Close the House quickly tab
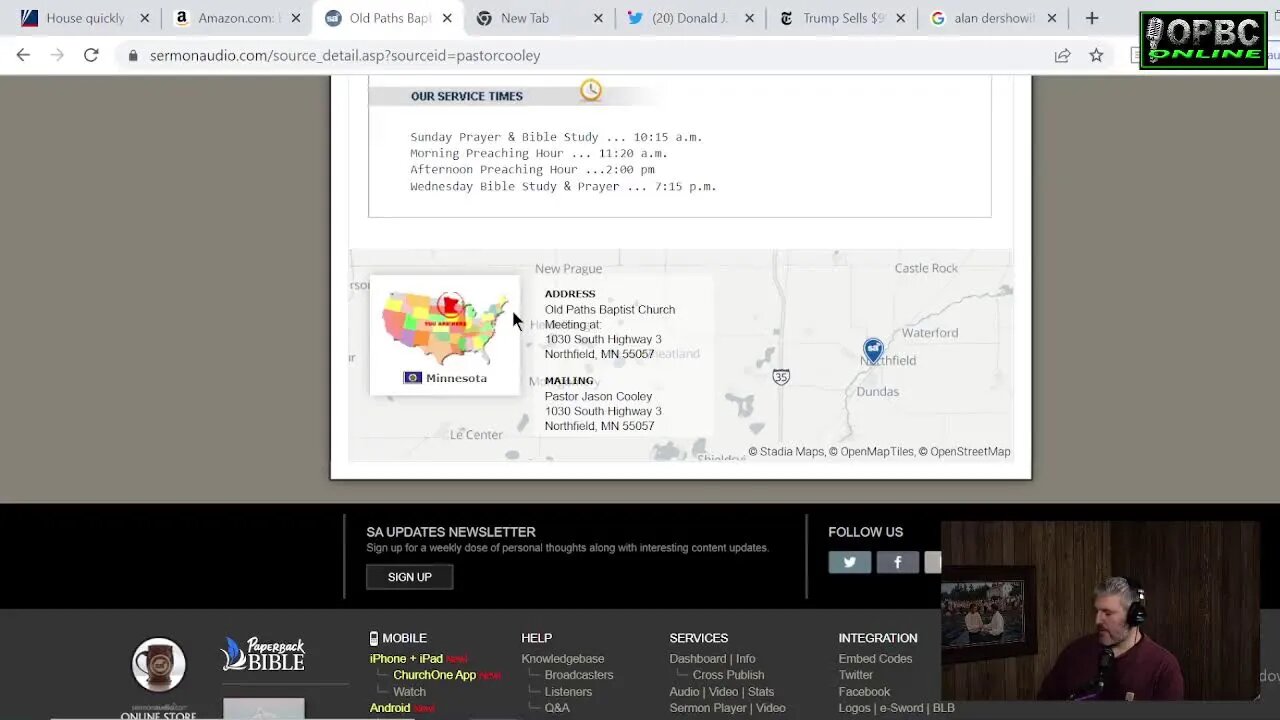1280x720 pixels. point(145,18)
